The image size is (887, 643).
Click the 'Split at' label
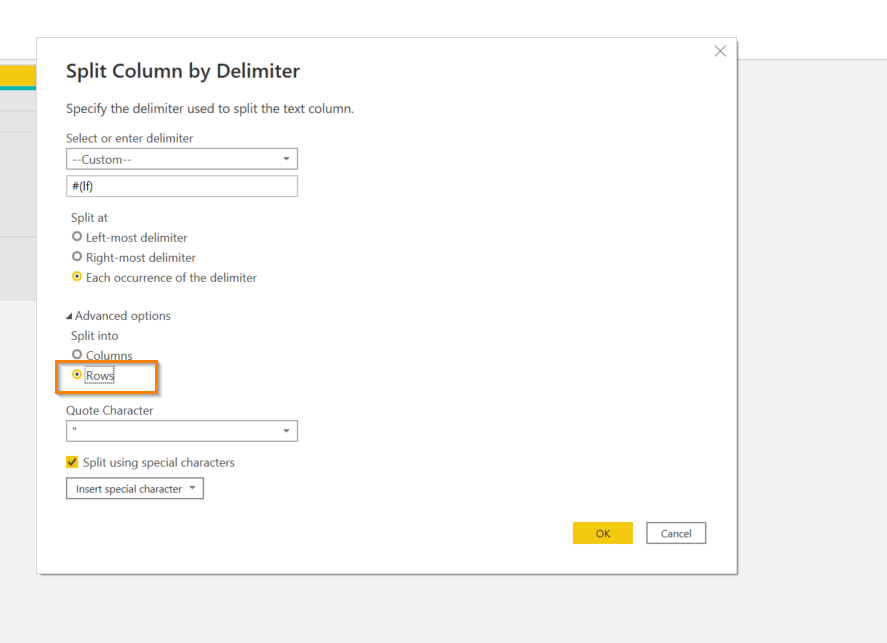pyautogui.click(x=89, y=218)
